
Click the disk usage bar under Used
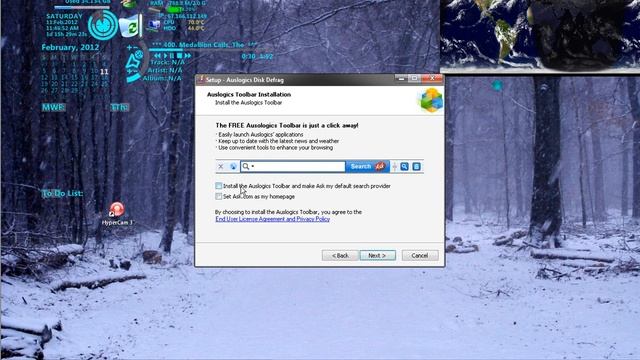(x=82, y=7)
